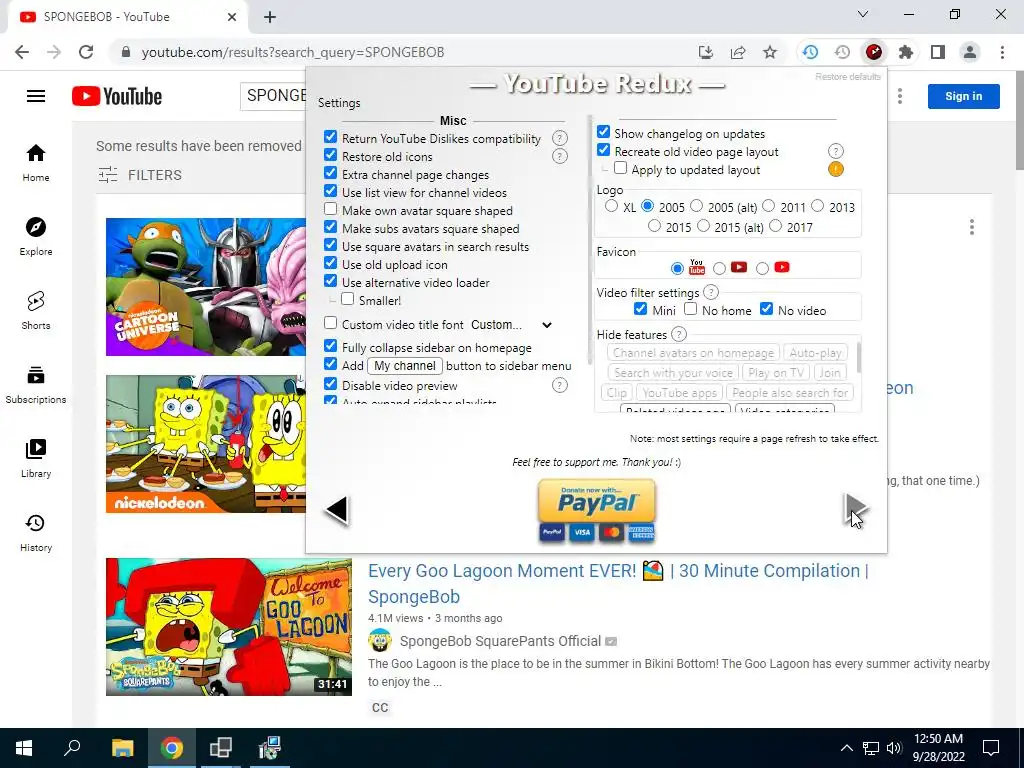The width and height of the screenshot is (1024, 768).
Task: Open Windows taskbar search
Action: pos(72,748)
